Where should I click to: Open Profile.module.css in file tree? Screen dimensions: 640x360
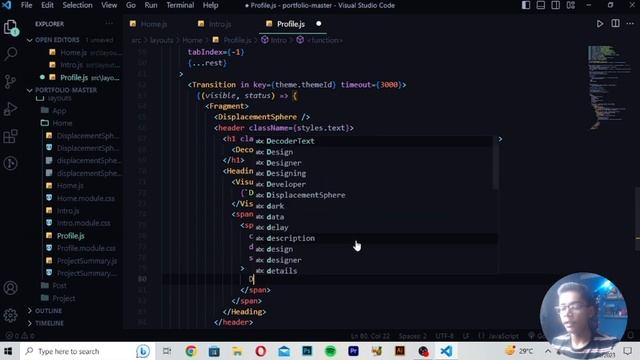86,248
